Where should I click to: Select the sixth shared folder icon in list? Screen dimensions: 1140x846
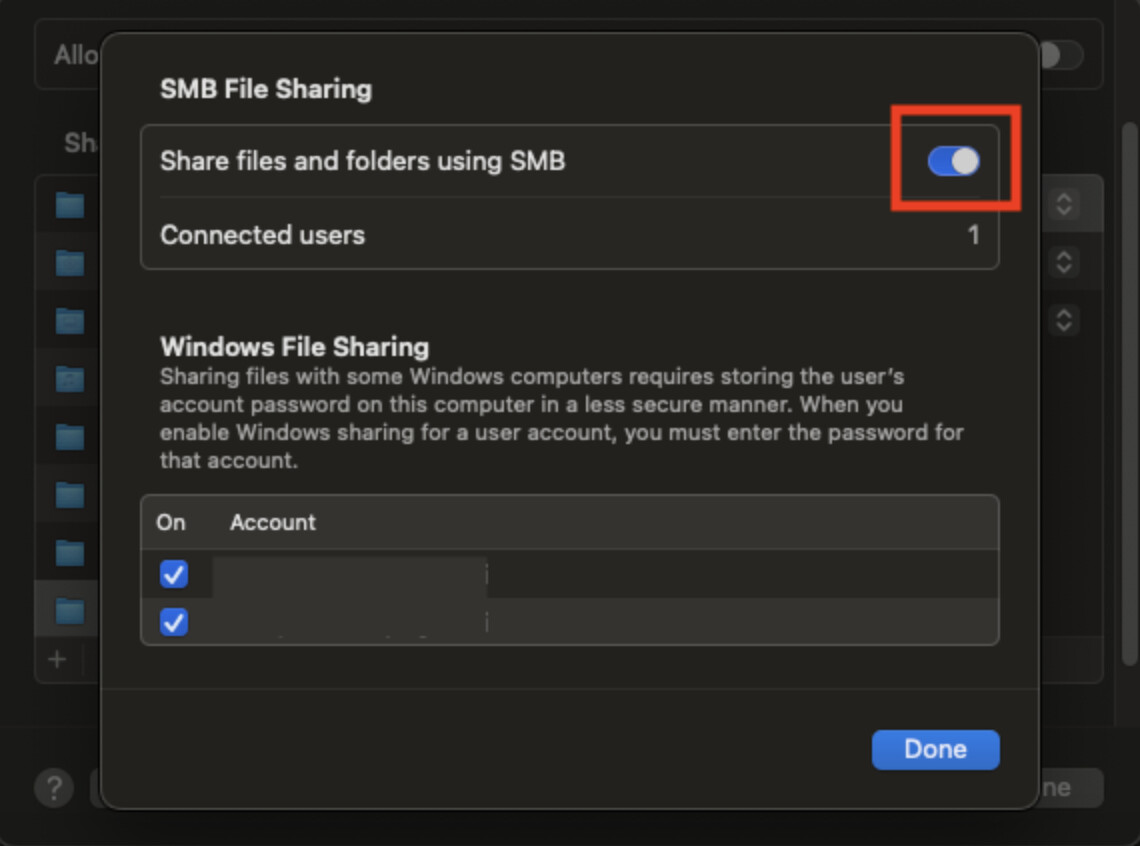pyautogui.click(x=70, y=495)
